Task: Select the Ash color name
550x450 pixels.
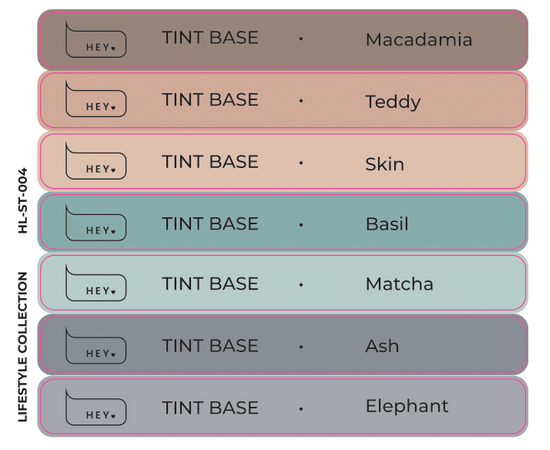Action: (382, 346)
